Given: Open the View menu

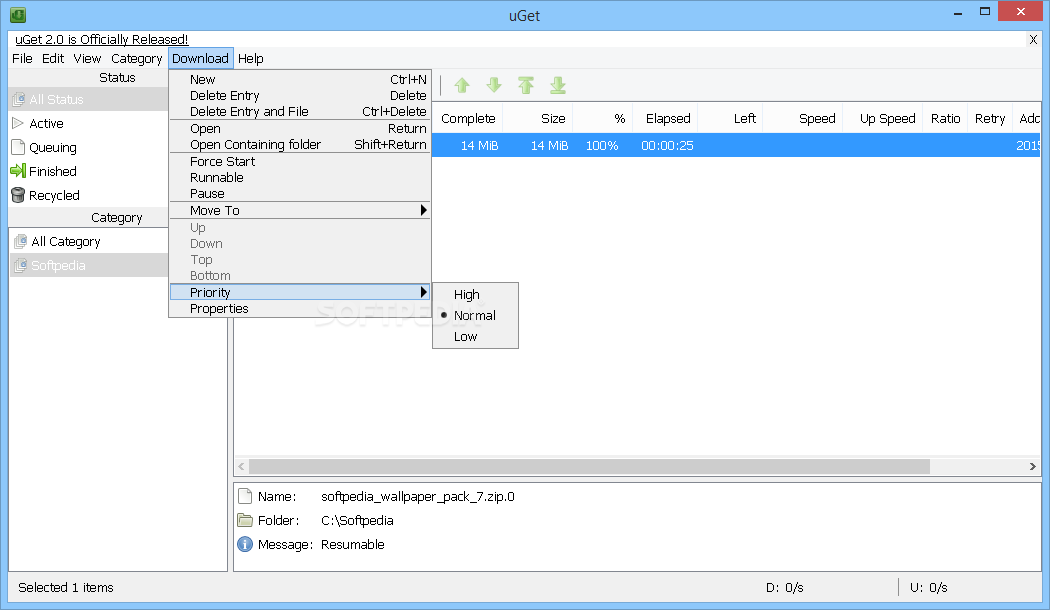Looking at the screenshot, I should 87,58.
